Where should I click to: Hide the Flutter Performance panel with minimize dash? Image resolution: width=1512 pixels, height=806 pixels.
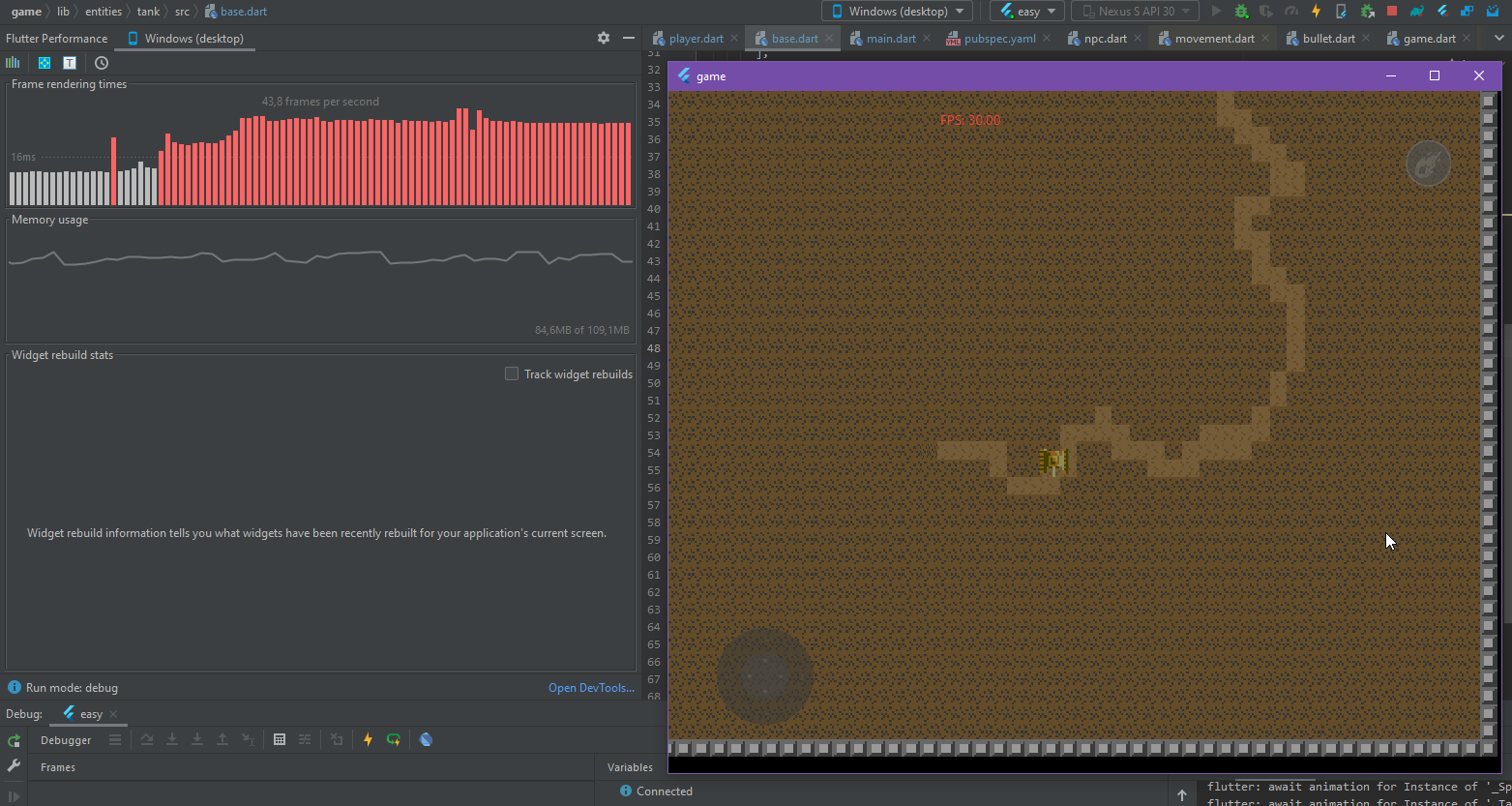tap(629, 38)
